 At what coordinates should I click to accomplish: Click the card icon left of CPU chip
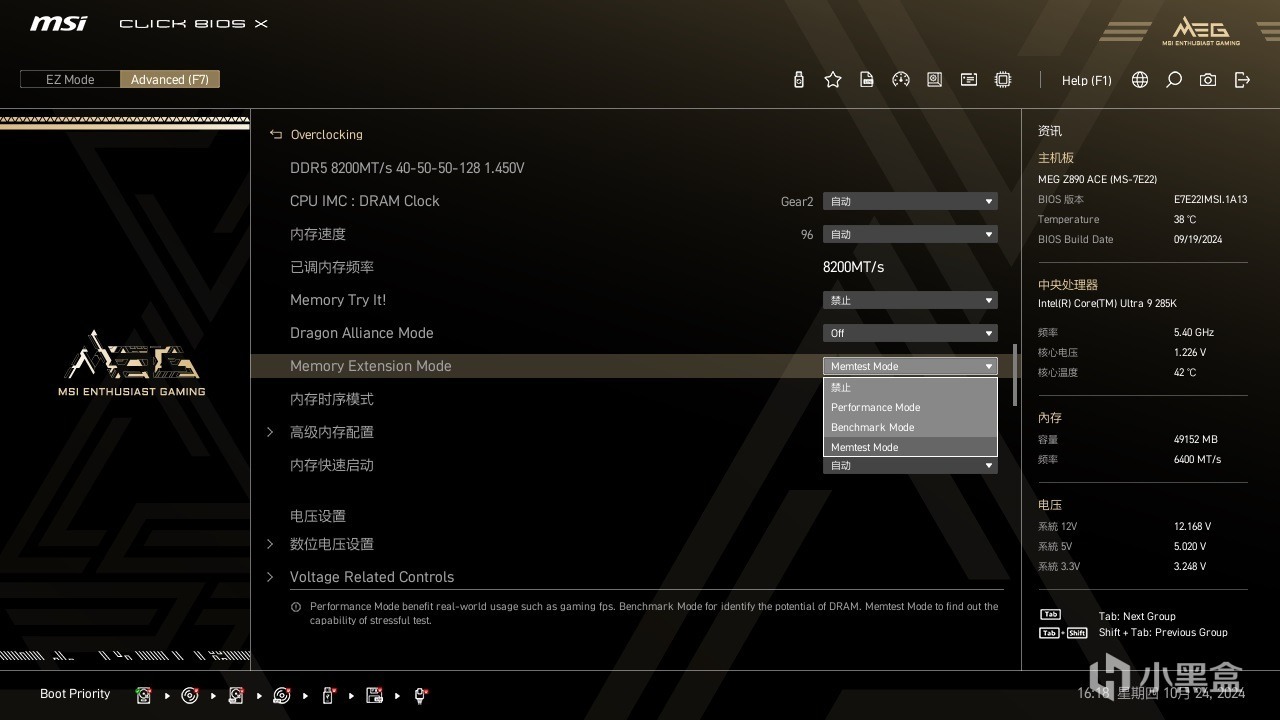[969, 80]
